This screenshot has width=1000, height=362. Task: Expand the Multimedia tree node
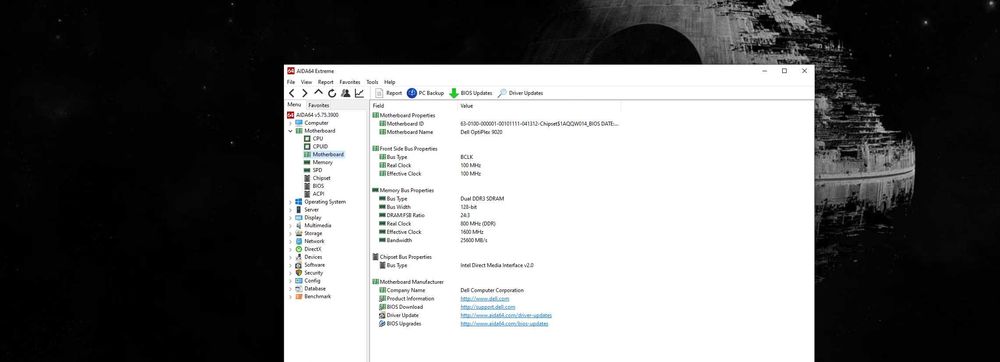(291, 226)
